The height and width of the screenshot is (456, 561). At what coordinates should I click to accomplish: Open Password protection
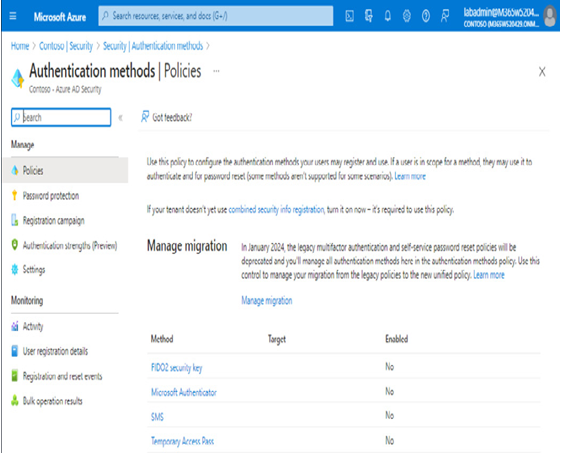[x=51, y=196]
